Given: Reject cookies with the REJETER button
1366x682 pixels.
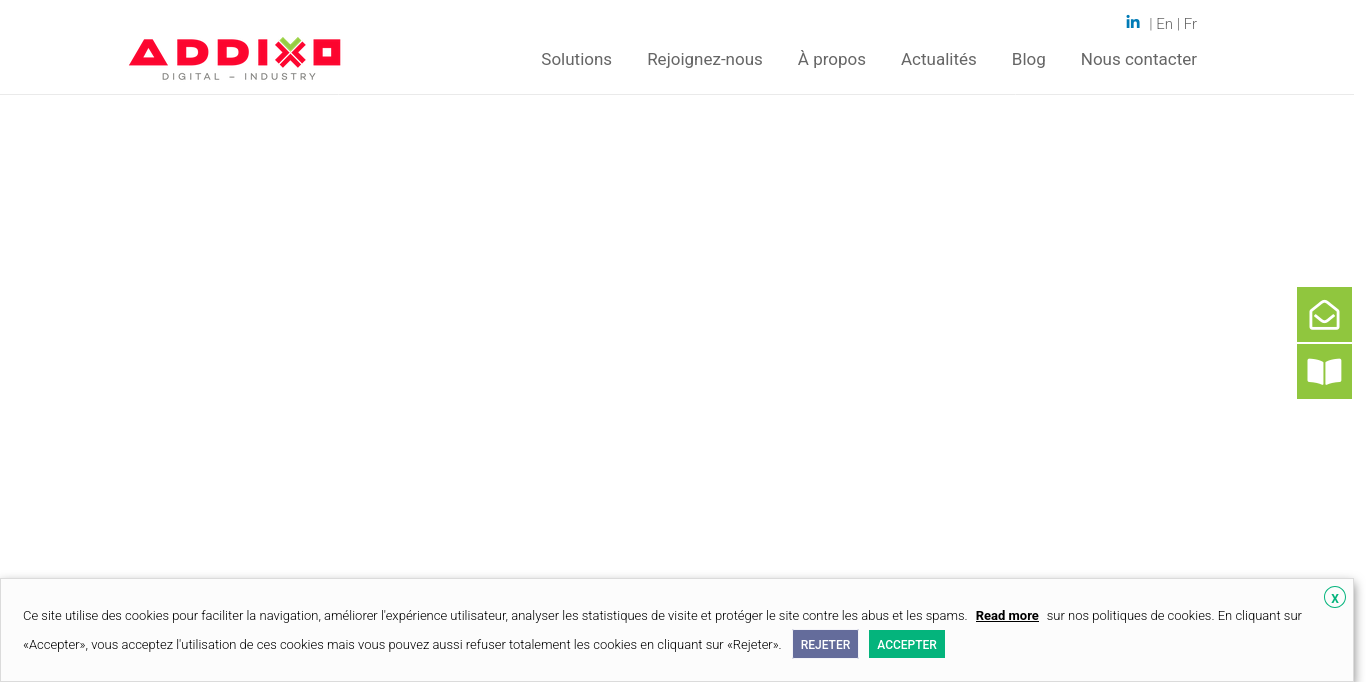Looking at the screenshot, I should click(x=825, y=644).
